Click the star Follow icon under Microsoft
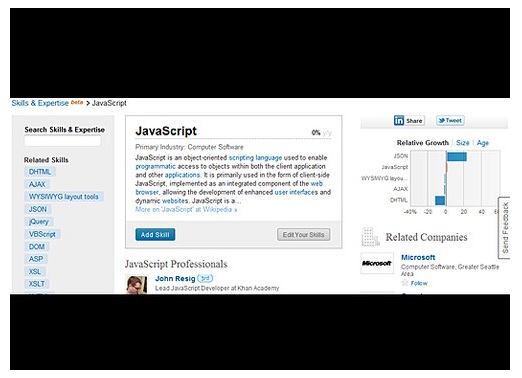Screen dimensions: 522x378 [x=405, y=283]
